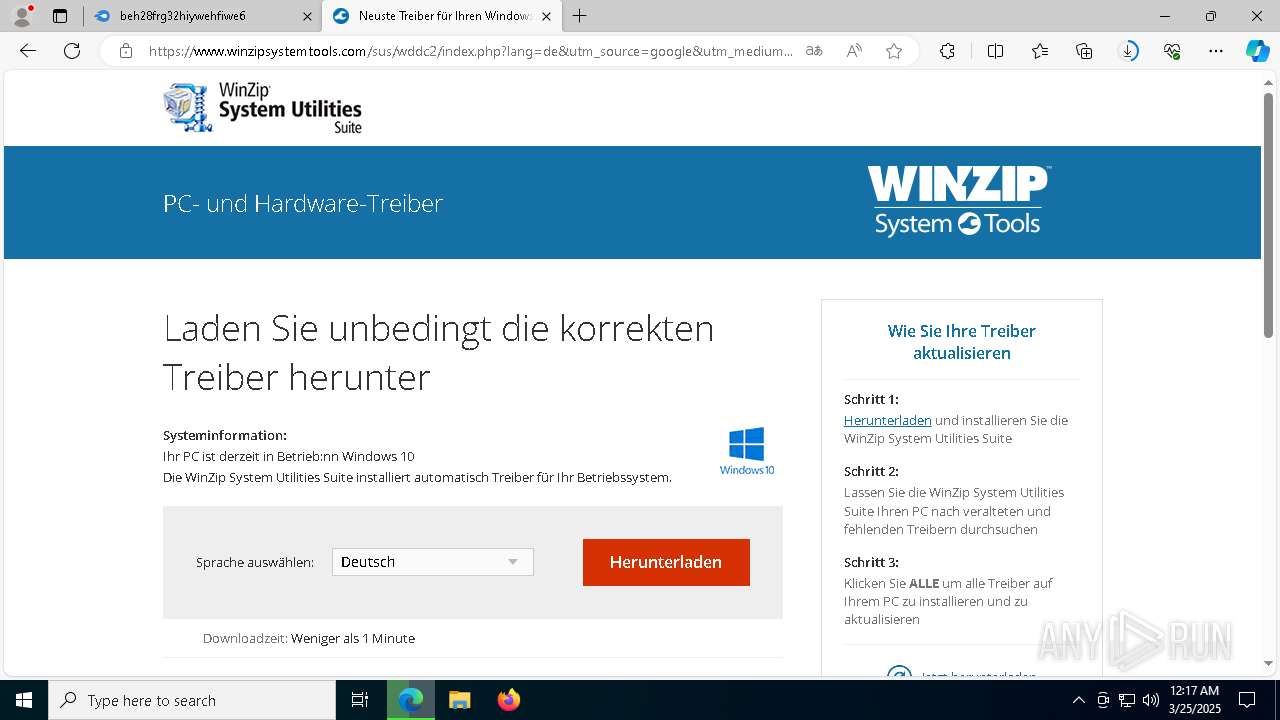Click heading 'Laden Sie unbedingt die korrekten Treiber herunter'
Viewport: 1280px width, 720px height.
click(439, 352)
